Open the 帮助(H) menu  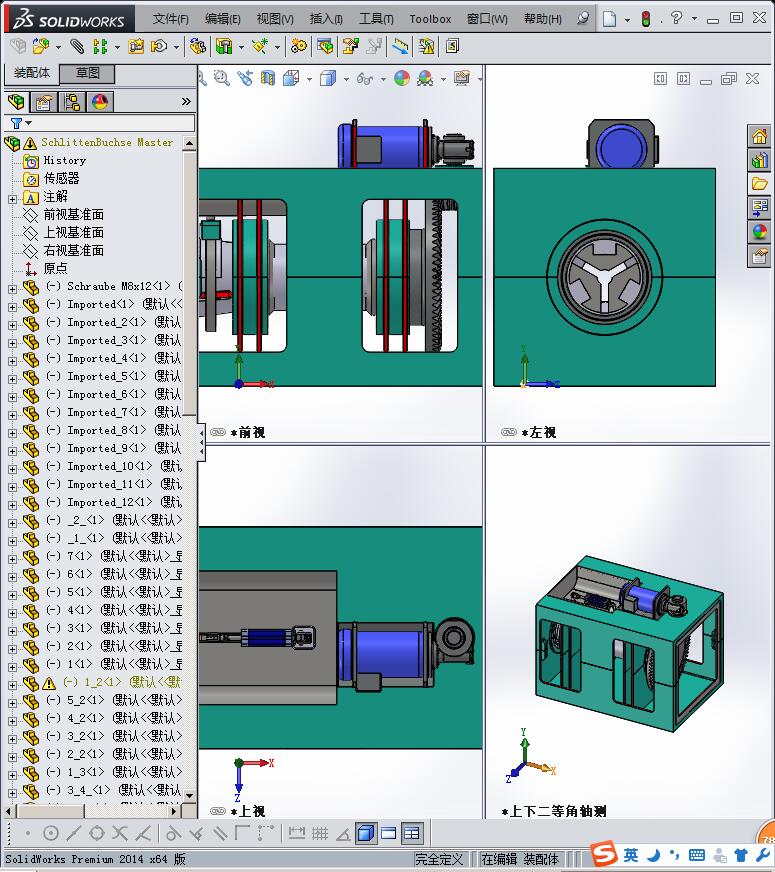543,19
